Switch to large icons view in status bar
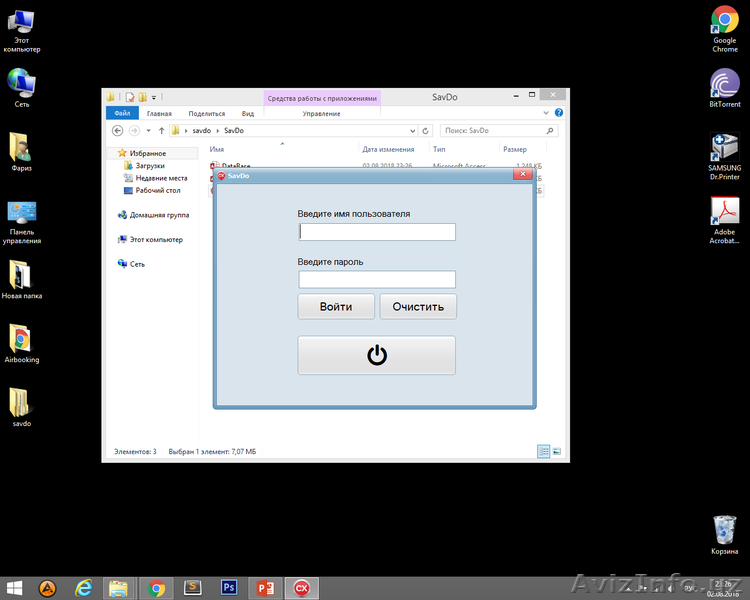 click(x=556, y=452)
